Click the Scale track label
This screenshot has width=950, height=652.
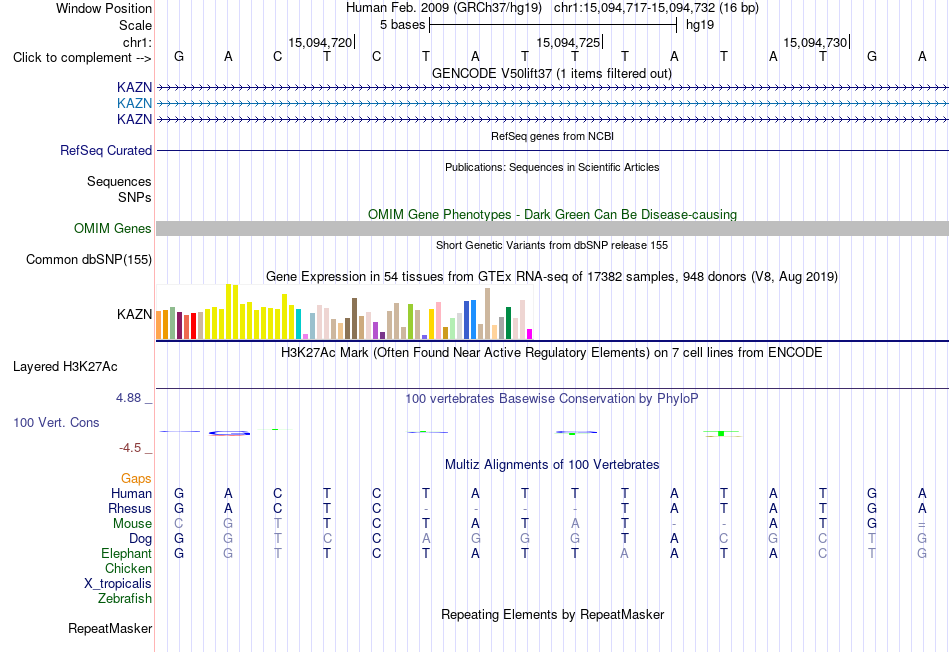tap(135, 25)
